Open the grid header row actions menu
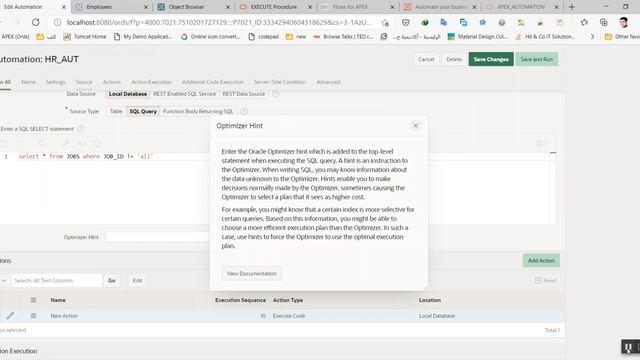Image resolution: width=640 pixels, height=360 pixels. point(33,300)
